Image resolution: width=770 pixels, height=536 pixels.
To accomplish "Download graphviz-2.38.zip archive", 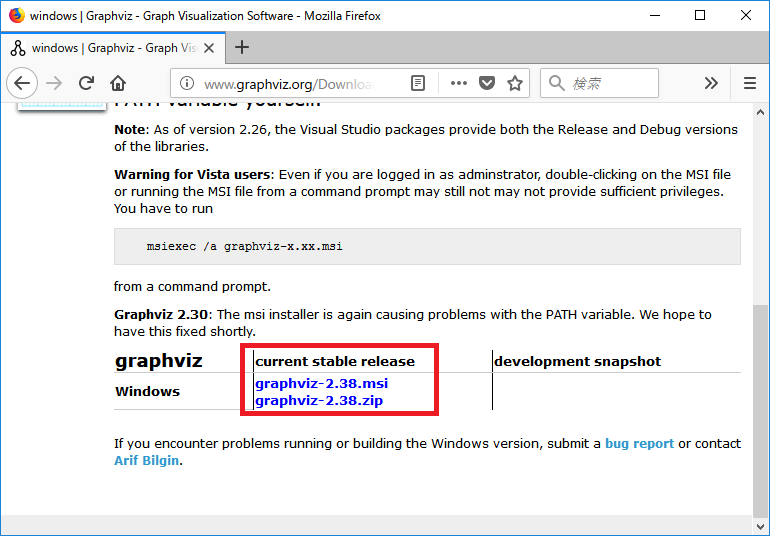I will [319, 400].
